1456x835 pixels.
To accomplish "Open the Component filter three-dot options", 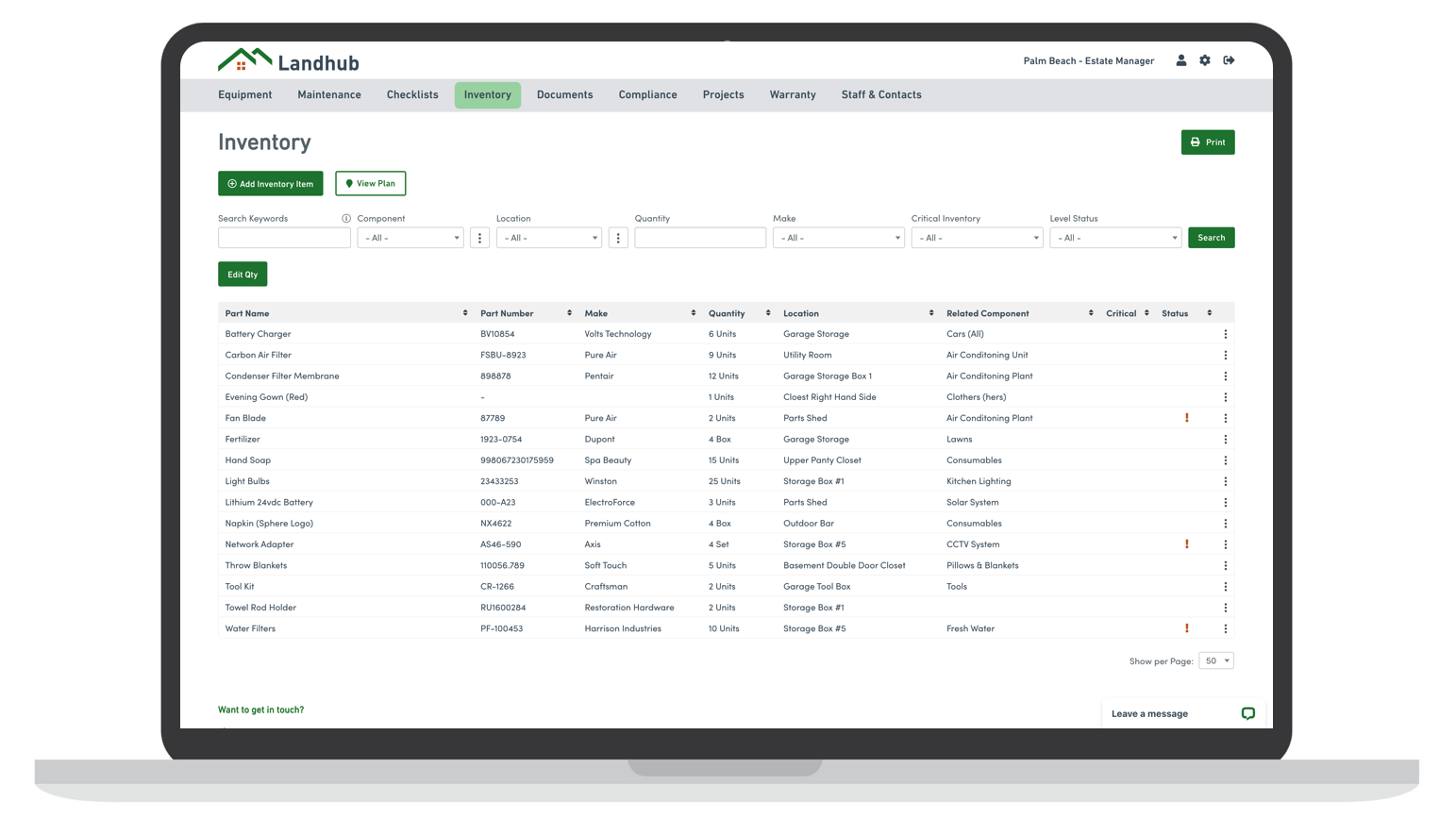I will coord(479,239).
